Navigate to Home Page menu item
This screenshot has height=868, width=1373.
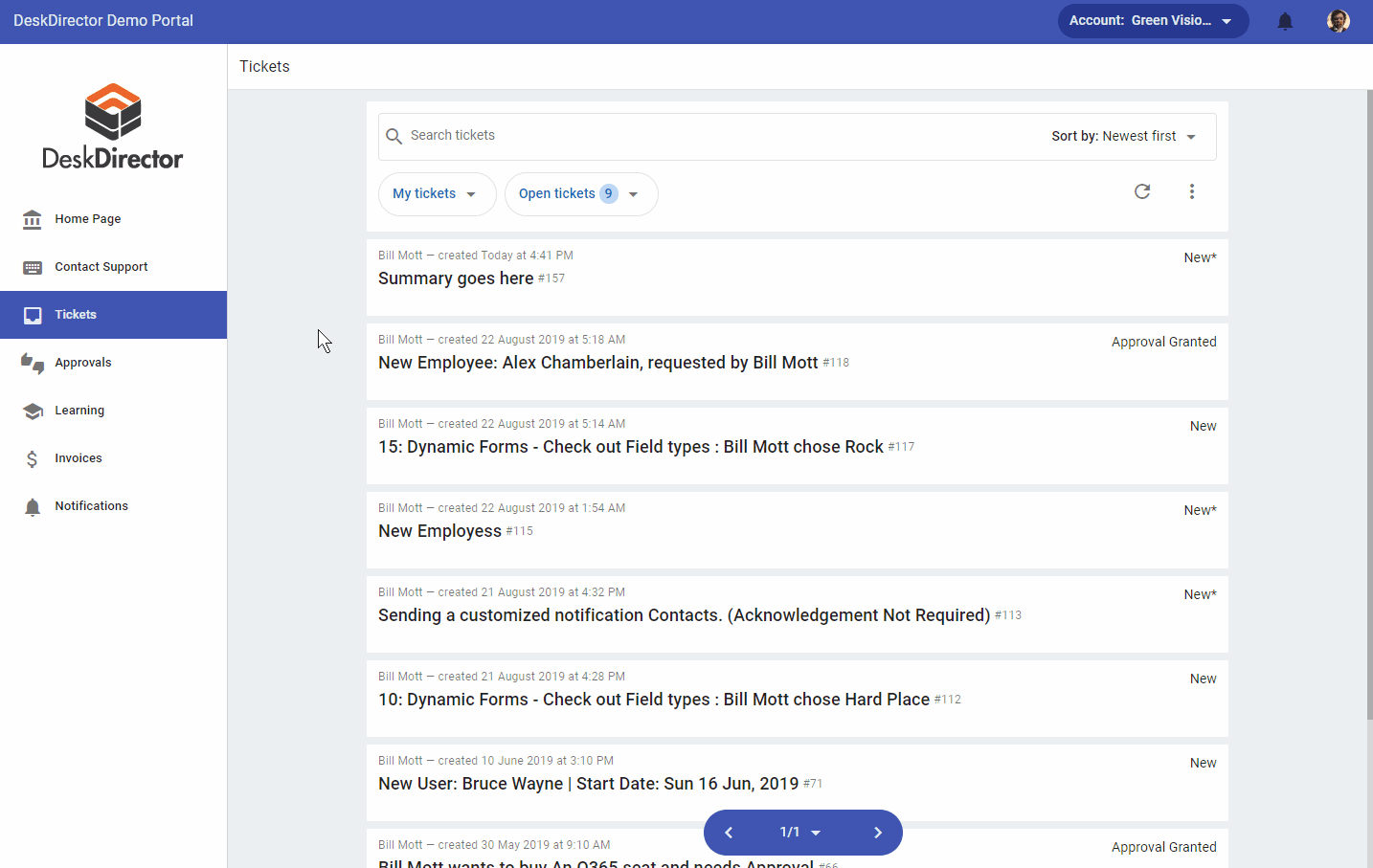click(x=113, y=219)
